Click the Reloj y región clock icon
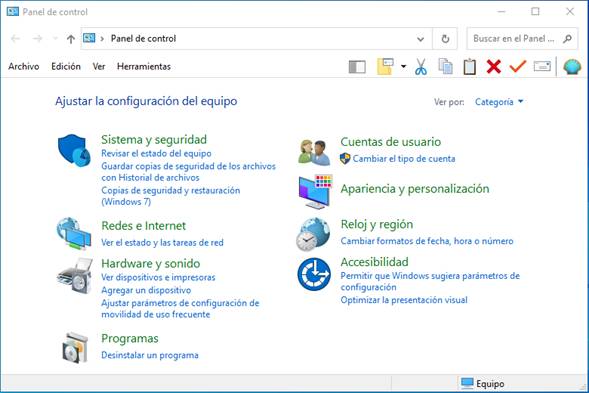 [313, 234]
